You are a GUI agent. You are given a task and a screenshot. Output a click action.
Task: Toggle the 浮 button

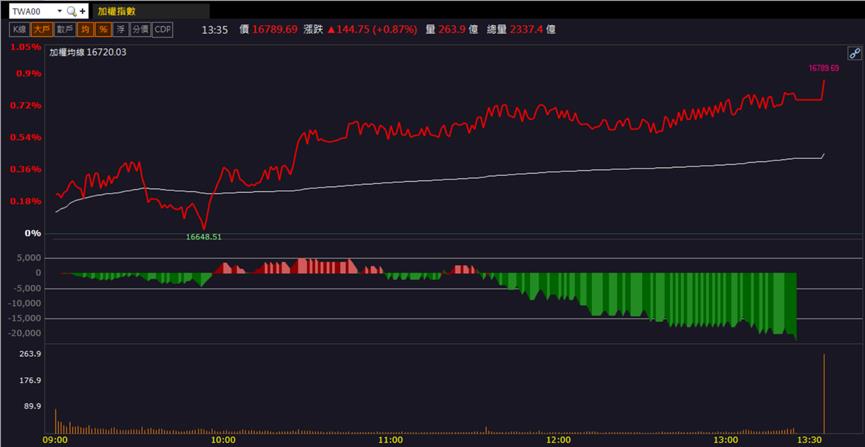(x=120, y=30)
